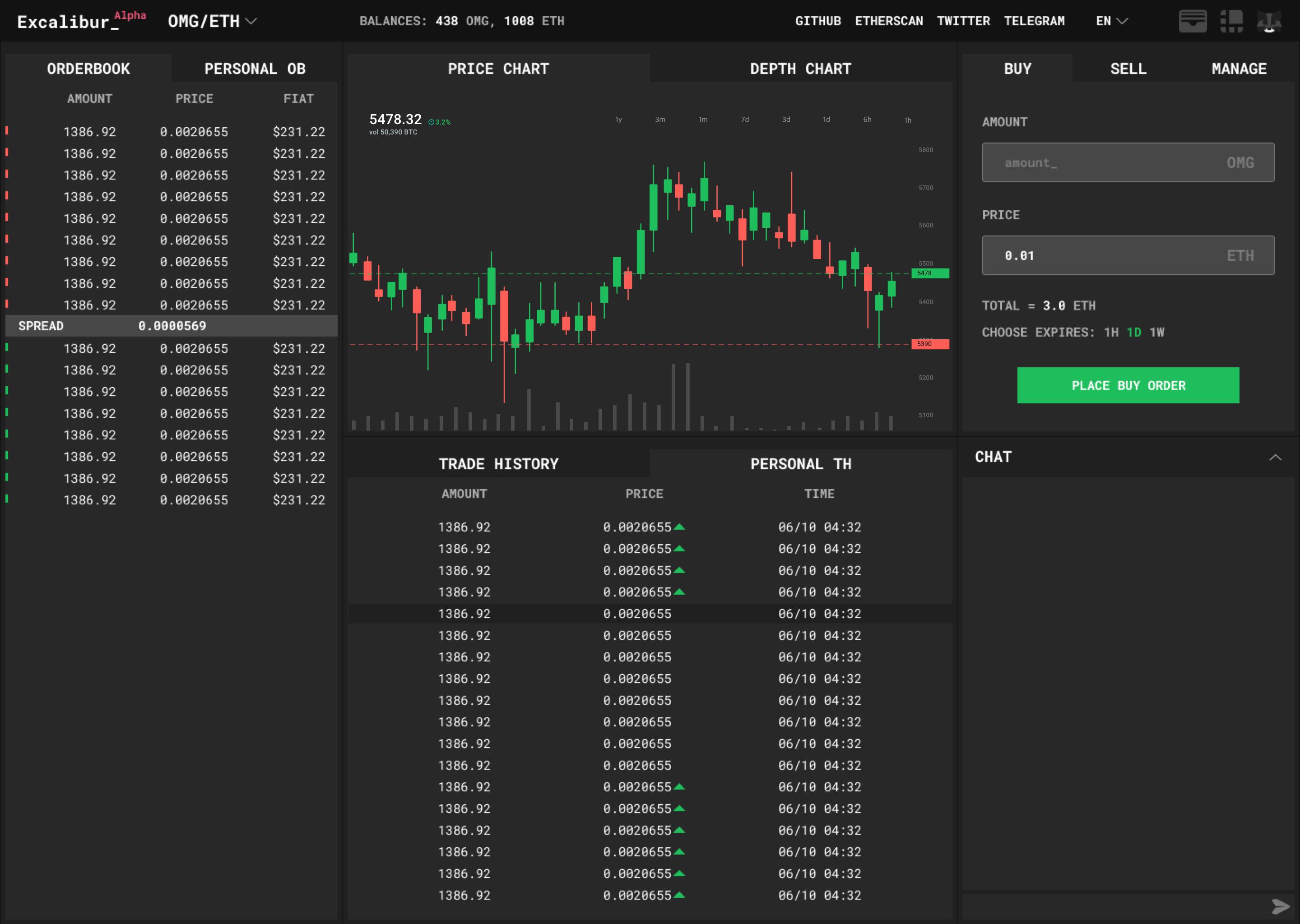This screenshot has width=1300, height=924.
Task: Select the 1W expiry option
Action: pos(1156,332)
